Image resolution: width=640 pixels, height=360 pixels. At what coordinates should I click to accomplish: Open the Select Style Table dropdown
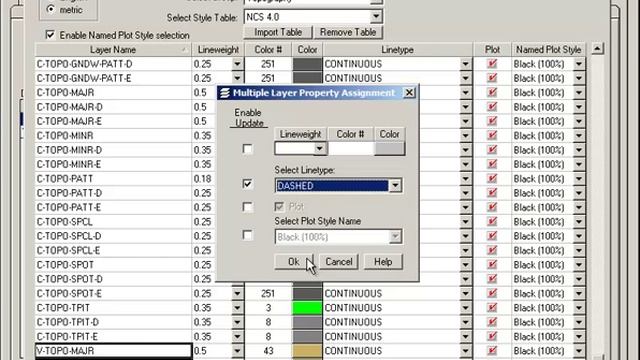376,17
